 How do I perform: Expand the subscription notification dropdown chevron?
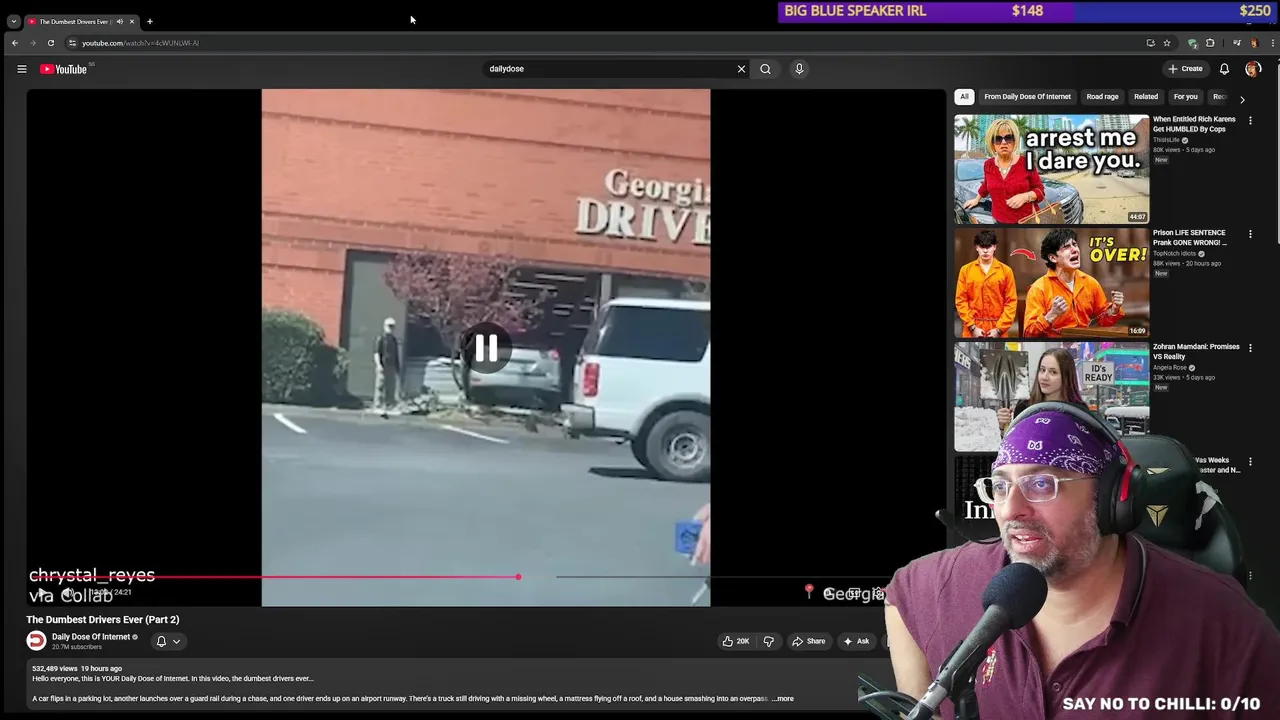176,641
